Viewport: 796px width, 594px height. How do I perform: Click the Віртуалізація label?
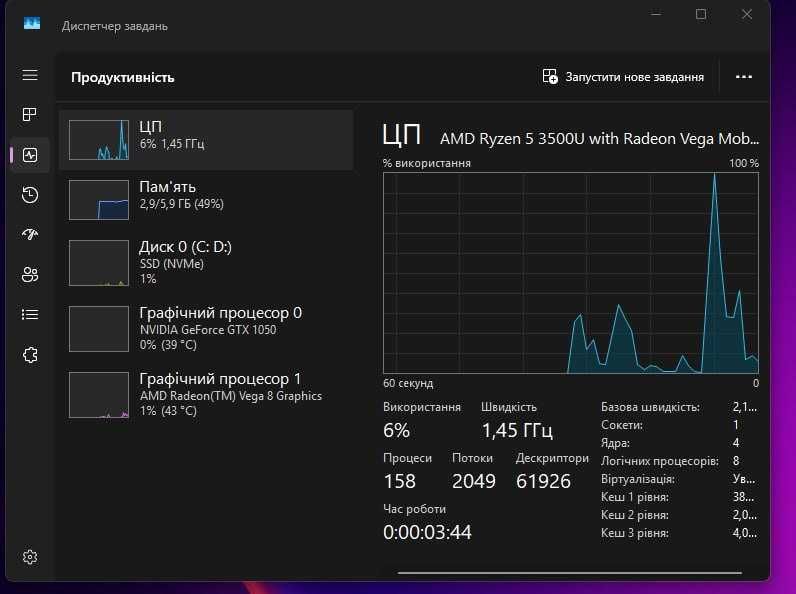pyautogui.click(x=638, y=479)
